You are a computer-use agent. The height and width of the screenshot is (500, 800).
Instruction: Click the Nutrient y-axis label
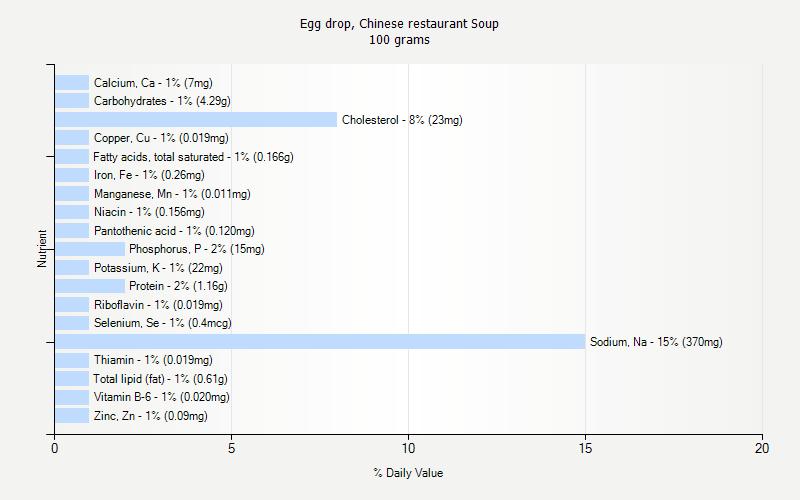43,249
